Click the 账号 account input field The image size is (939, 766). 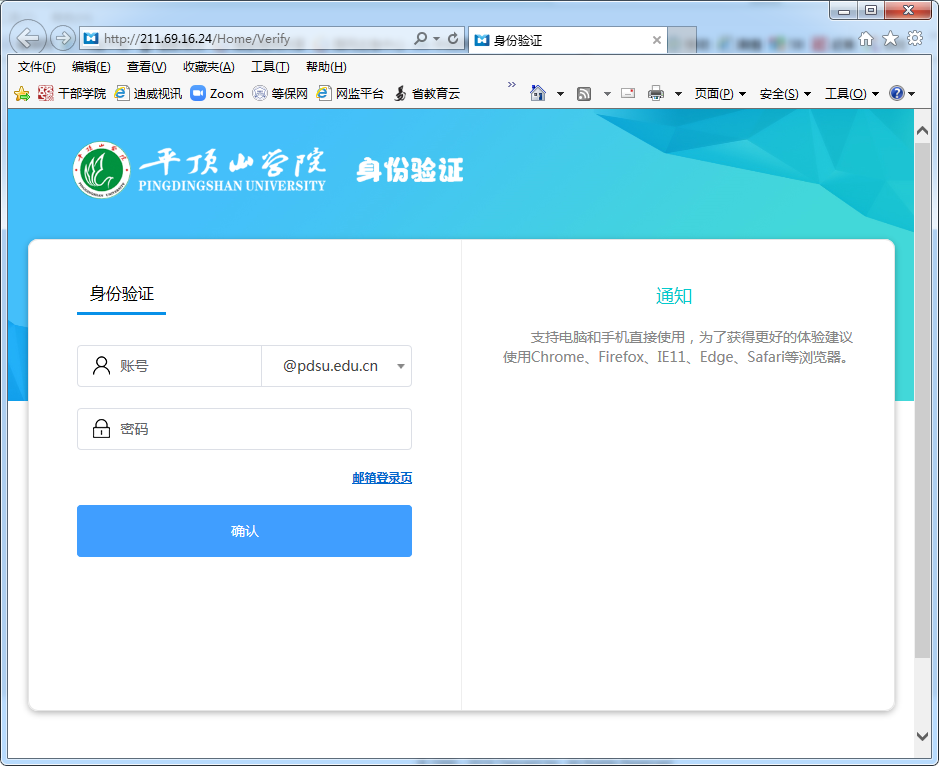pyautogui.click(x=169, y=366)
